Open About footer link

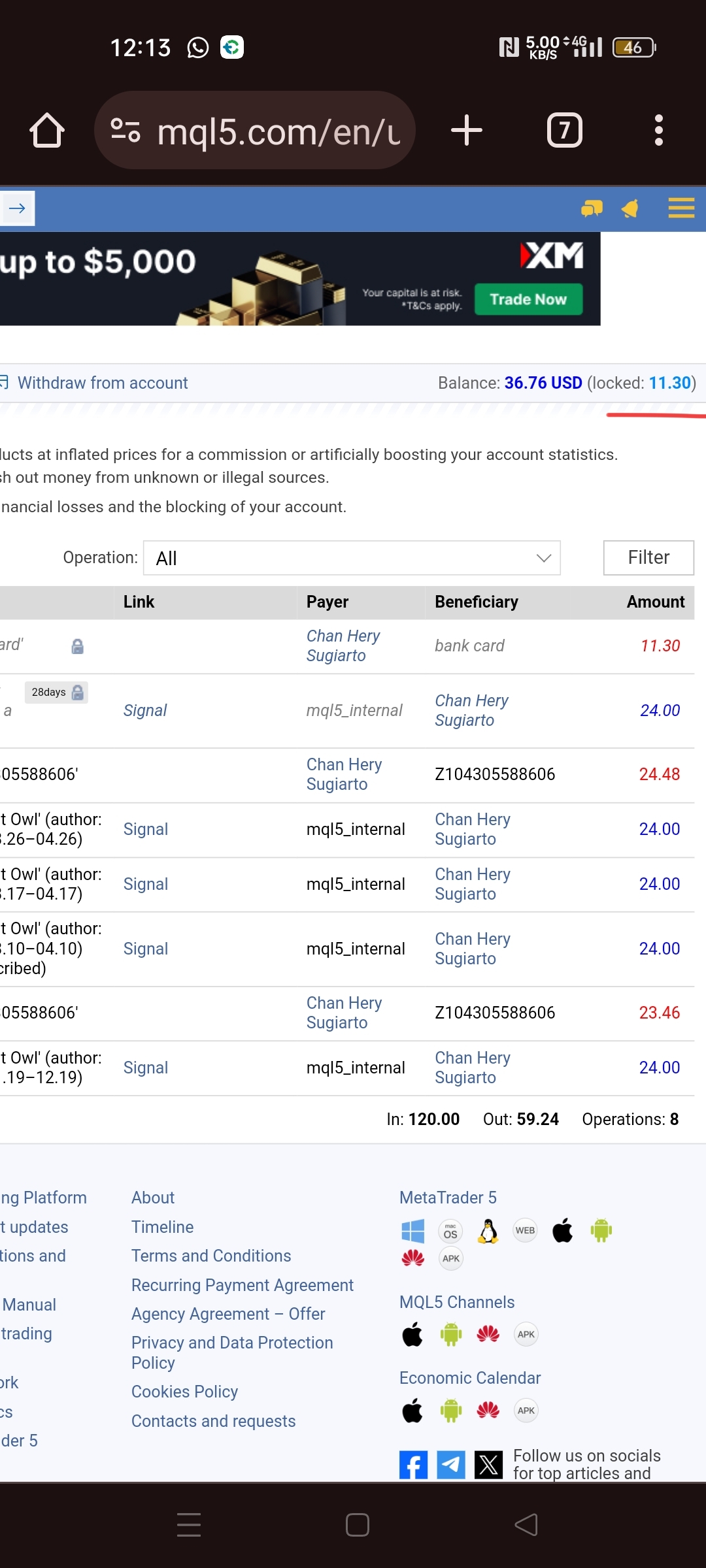153,1198
